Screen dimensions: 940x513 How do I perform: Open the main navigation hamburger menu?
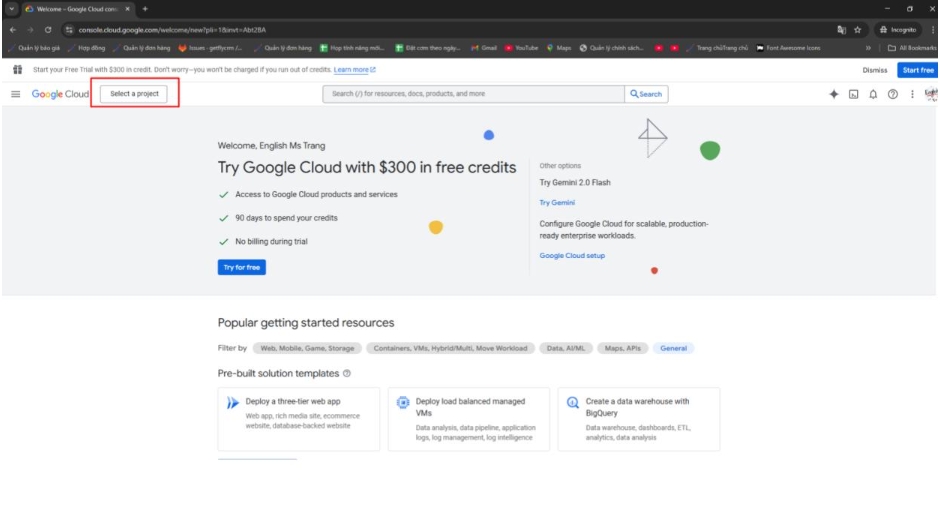(15, 94)
